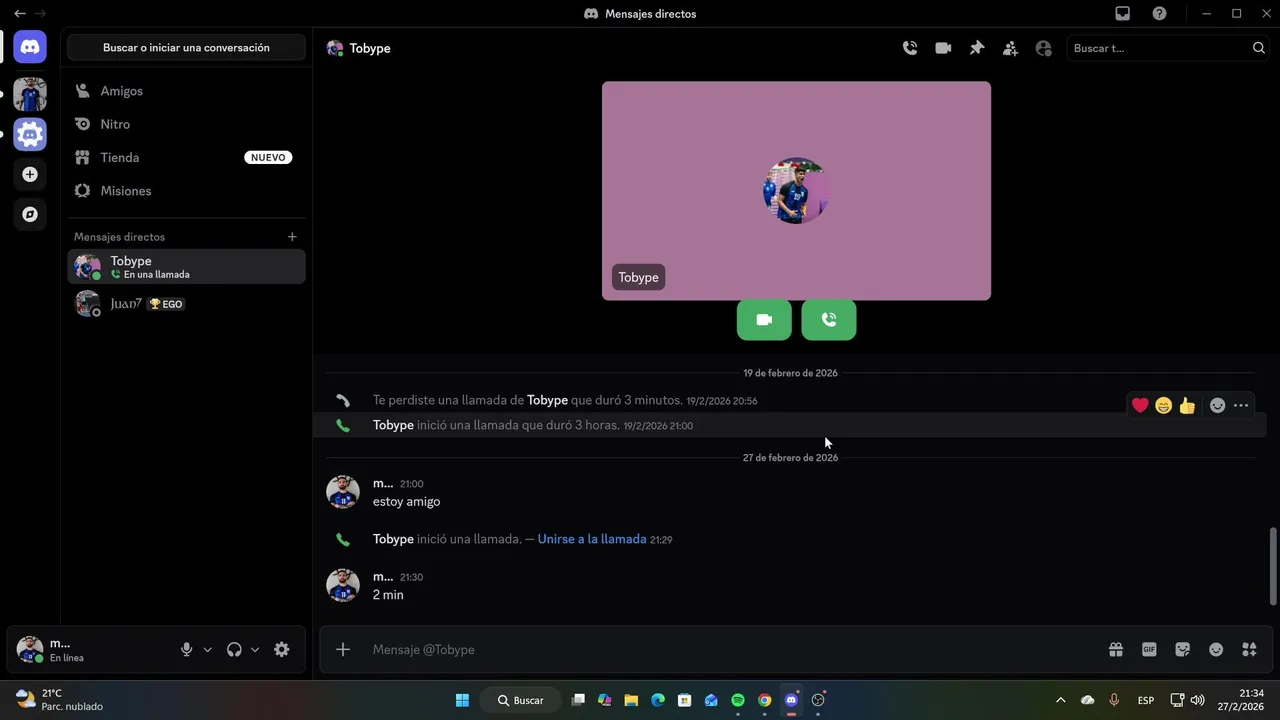Screen dimensions: 1280x720
Task: Select Juan7 direct message conversation
Action: (186, 304)
